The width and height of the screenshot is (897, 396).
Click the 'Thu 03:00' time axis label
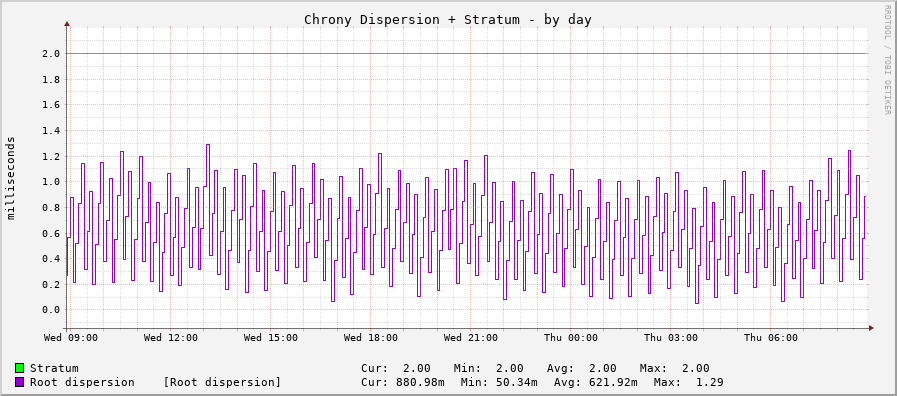pos(671,338)
